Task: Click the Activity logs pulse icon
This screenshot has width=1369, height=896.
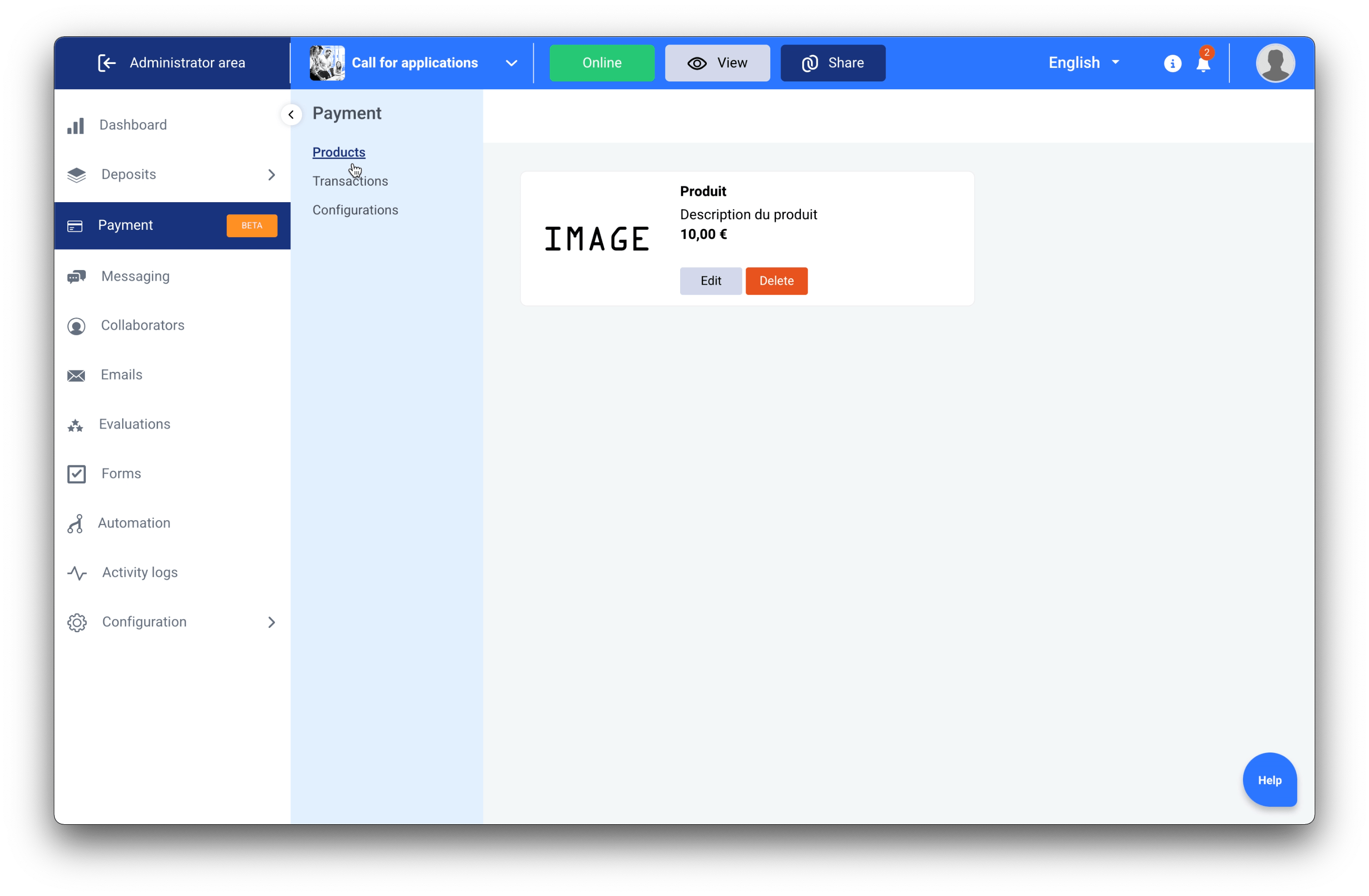Action: point(77,573)
